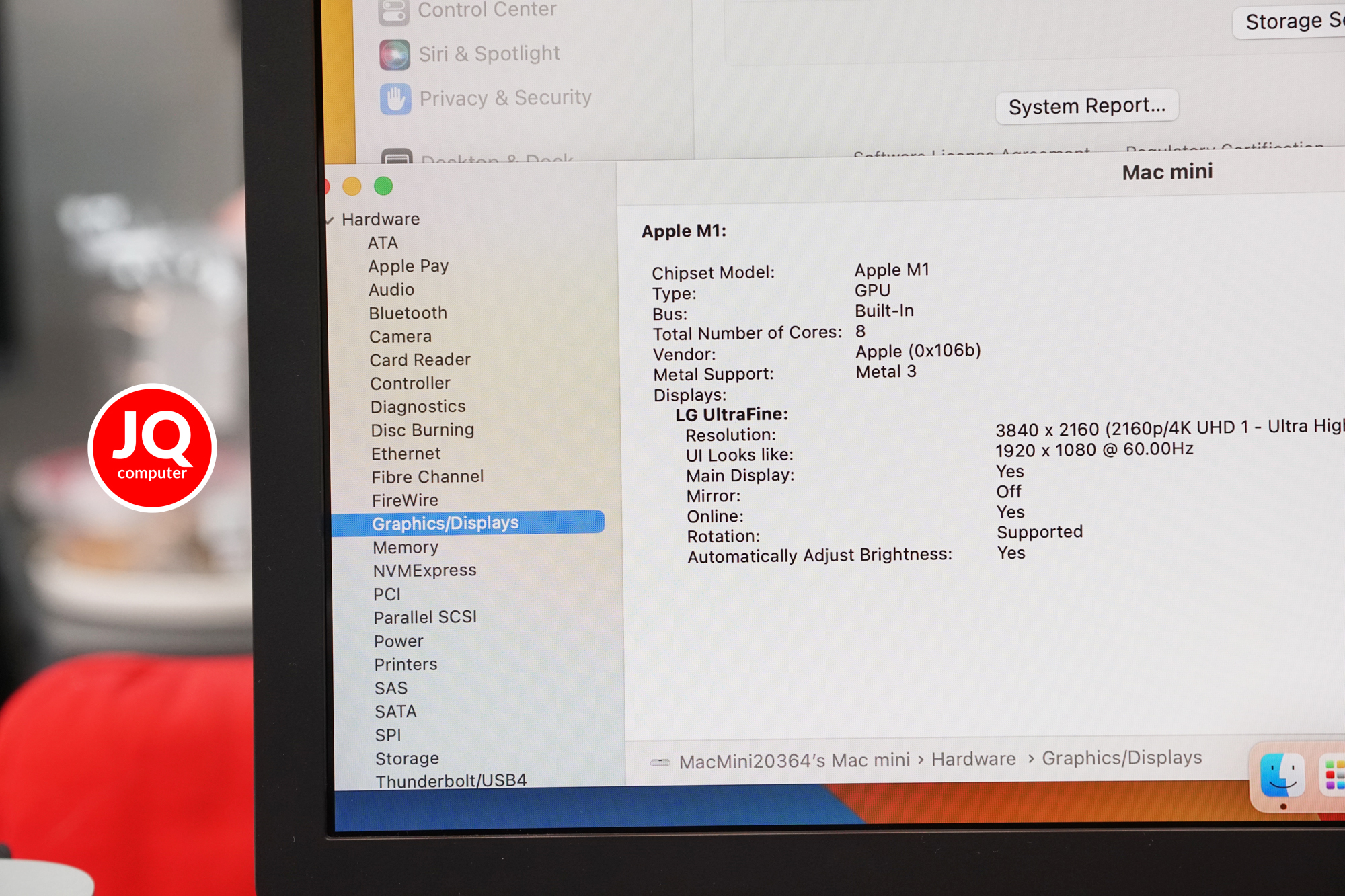Select Thunderbolt/USB4 in hardware list
The height and width of the screenshot is (896, 1345).
(451, 780)
